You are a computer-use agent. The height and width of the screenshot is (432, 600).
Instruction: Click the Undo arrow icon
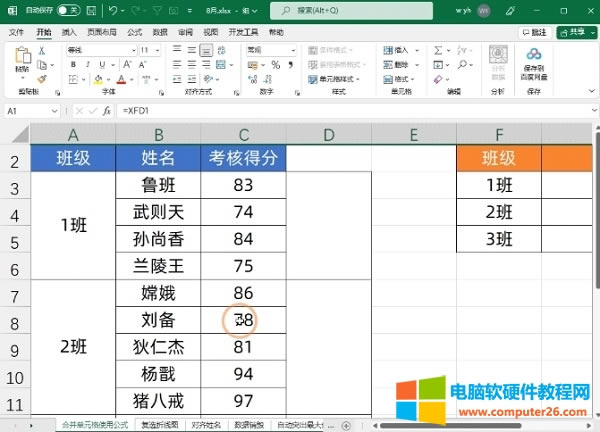coord(114,10)
